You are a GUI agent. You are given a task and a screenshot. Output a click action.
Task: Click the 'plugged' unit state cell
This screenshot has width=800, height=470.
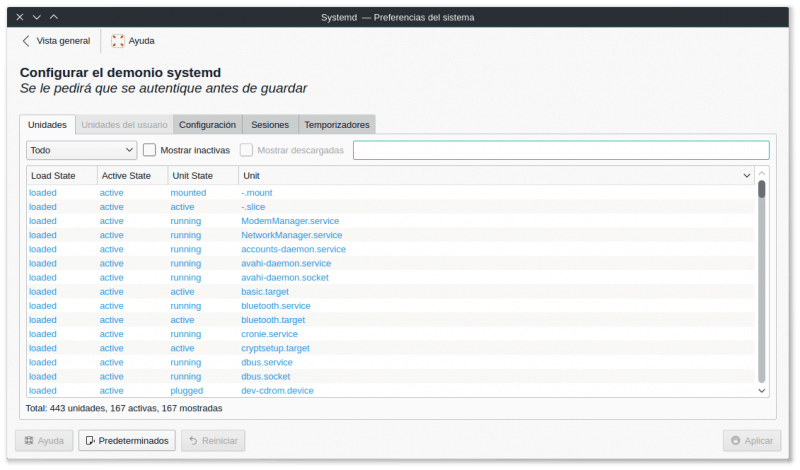tap(187, 391)
